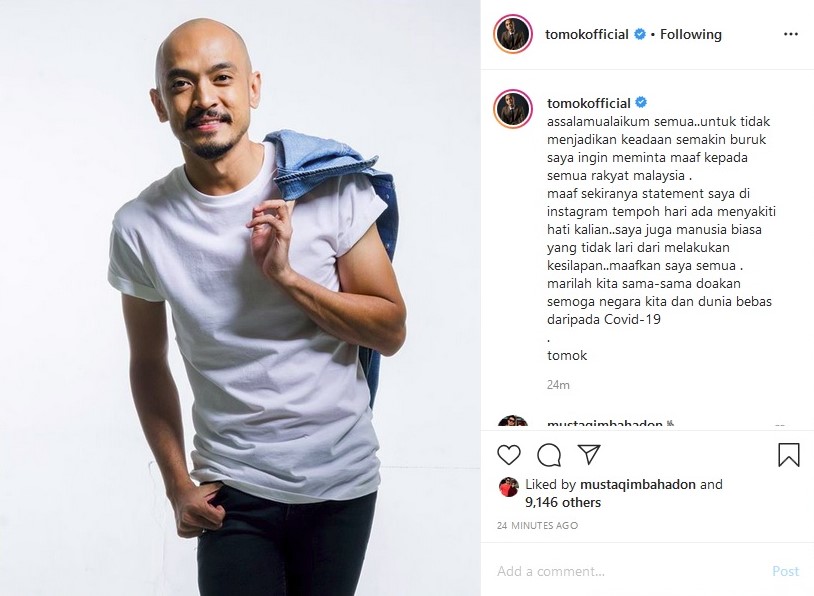The width and height of the screenshot is (814, 596).
Task: Save the post with the bookmark icon
Action: (x=789, y=454)
